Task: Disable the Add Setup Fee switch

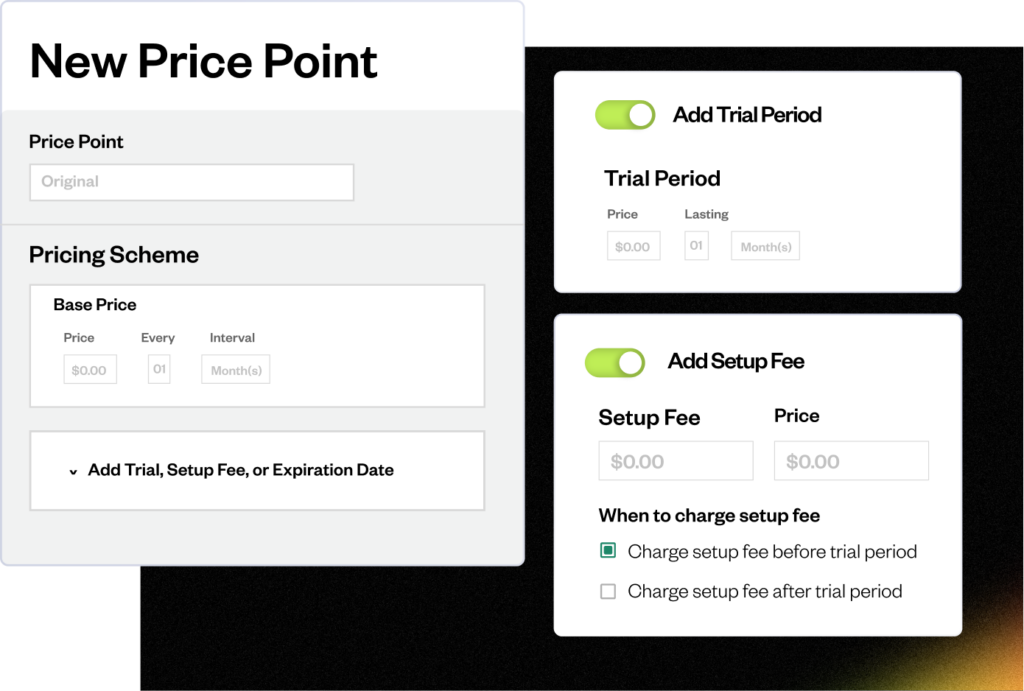Action: (x=615, y=362)
